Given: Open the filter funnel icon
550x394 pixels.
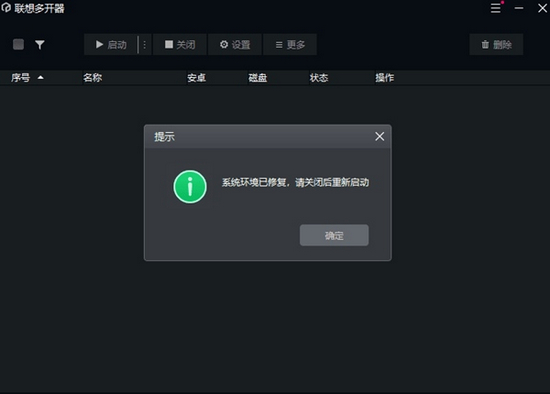Looking at the screenshot, I should 40,45.
